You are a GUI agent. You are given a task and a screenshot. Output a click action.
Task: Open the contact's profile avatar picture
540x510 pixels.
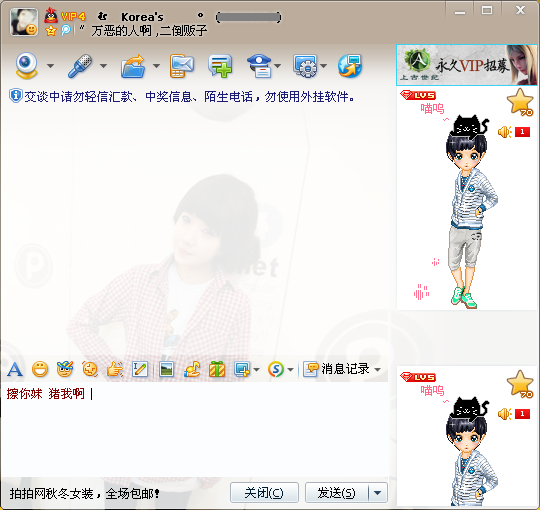[24, 22]
